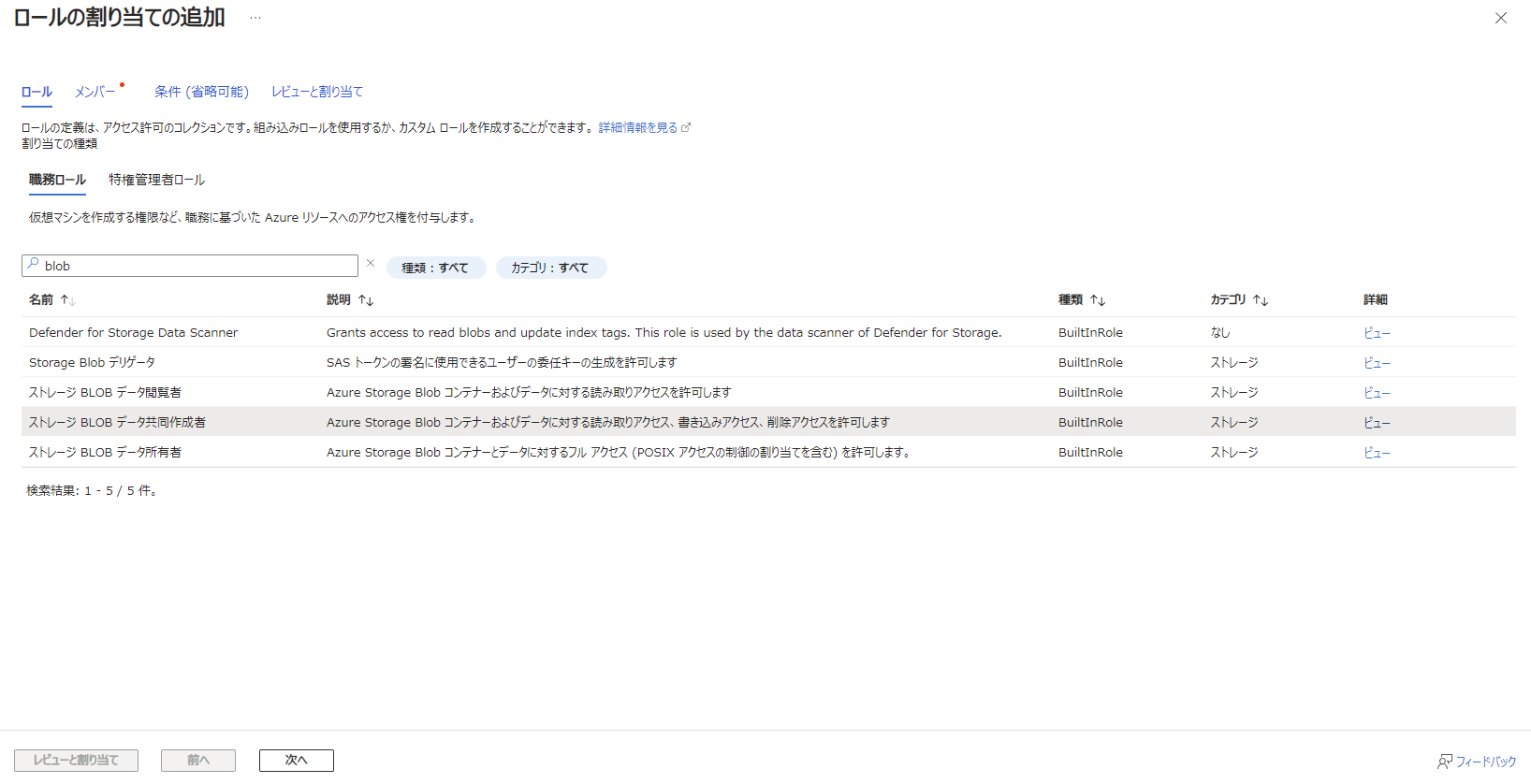The image size is (1531, 784).
Task: Open ビュー for ストレージ BLOB データ閲覧者
Action: [1377, 393]
